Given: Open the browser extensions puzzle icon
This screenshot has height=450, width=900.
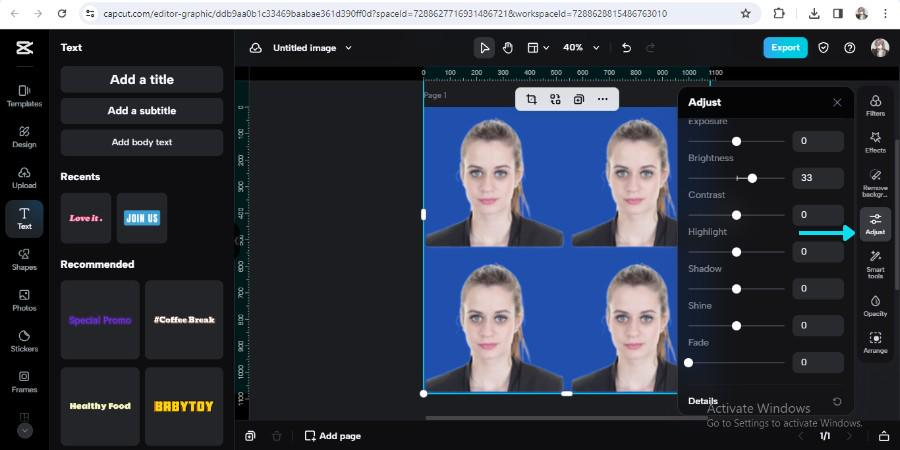Looking at the screenshot, I should (x=779, y=13).
